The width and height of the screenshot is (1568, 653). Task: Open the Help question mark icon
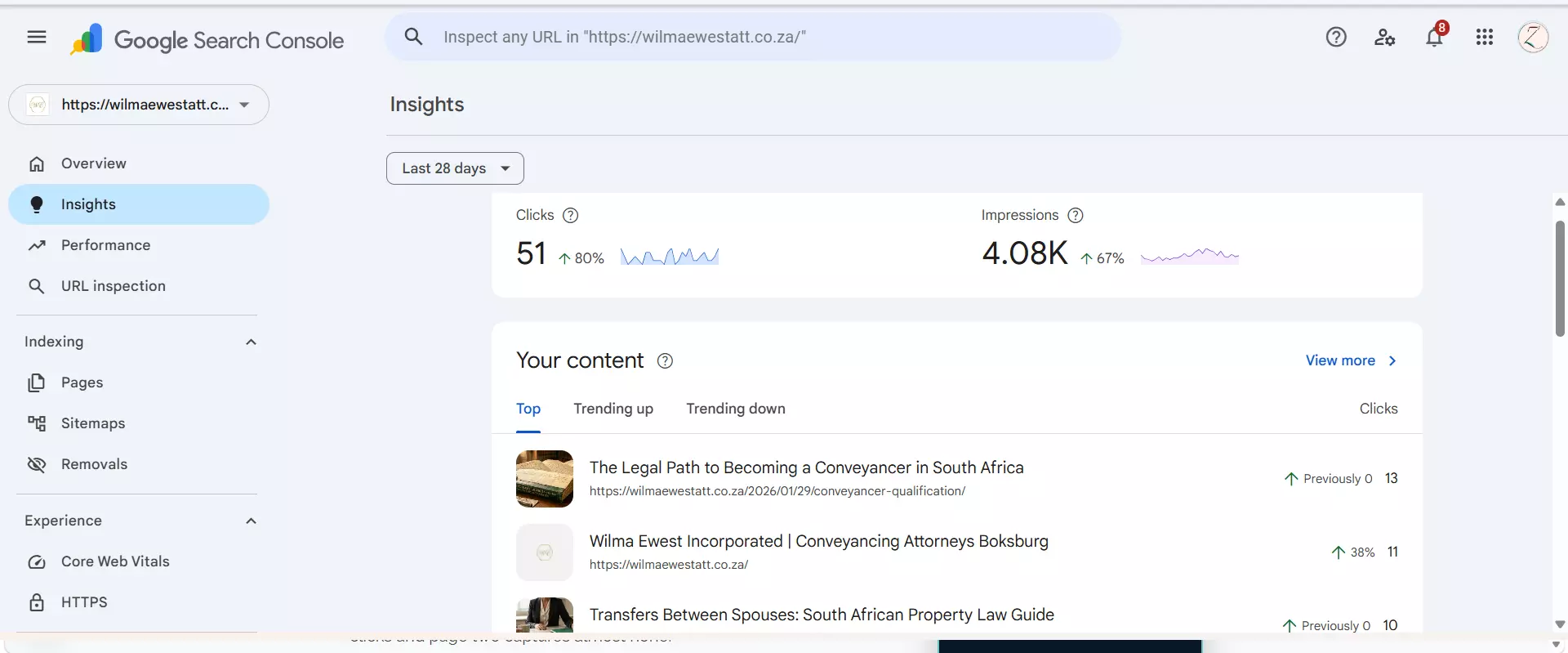pyautogui.click(x=1336, y=37)
